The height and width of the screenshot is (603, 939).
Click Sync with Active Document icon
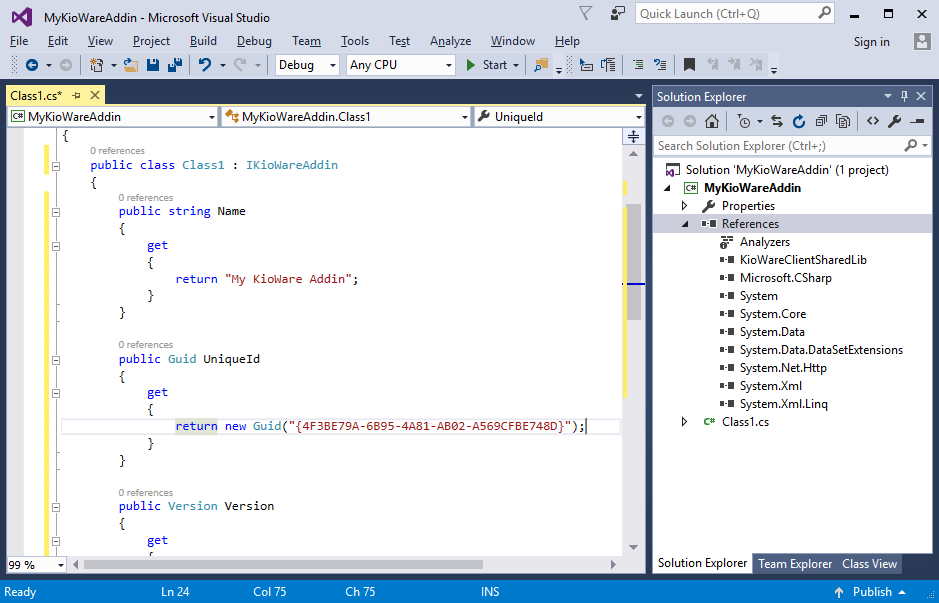point(777,122)
